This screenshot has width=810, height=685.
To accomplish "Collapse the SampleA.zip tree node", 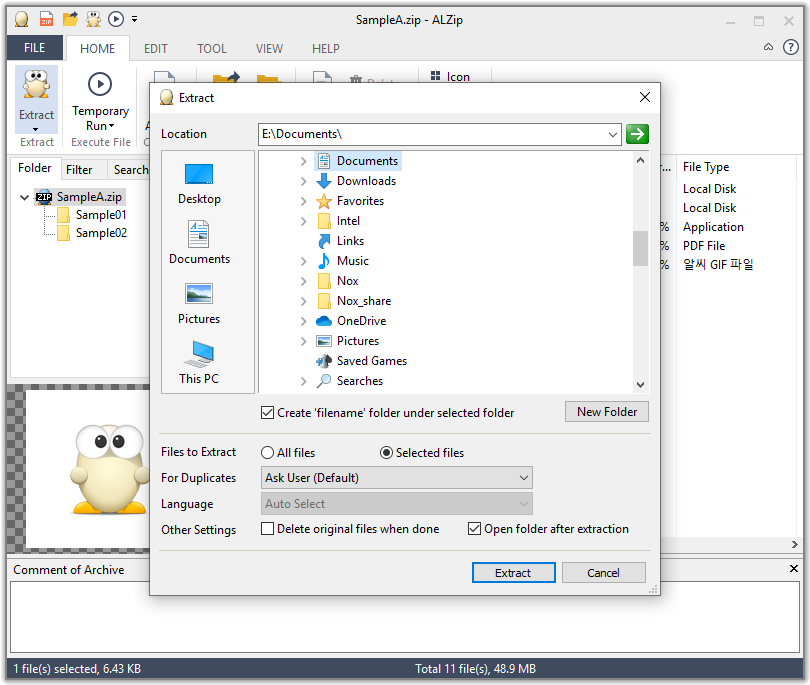I will (24, 197).
